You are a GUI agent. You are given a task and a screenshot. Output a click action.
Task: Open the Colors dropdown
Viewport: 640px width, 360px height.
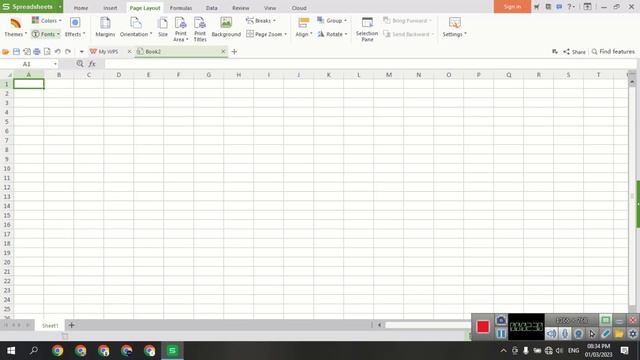[x=47, y=20]
